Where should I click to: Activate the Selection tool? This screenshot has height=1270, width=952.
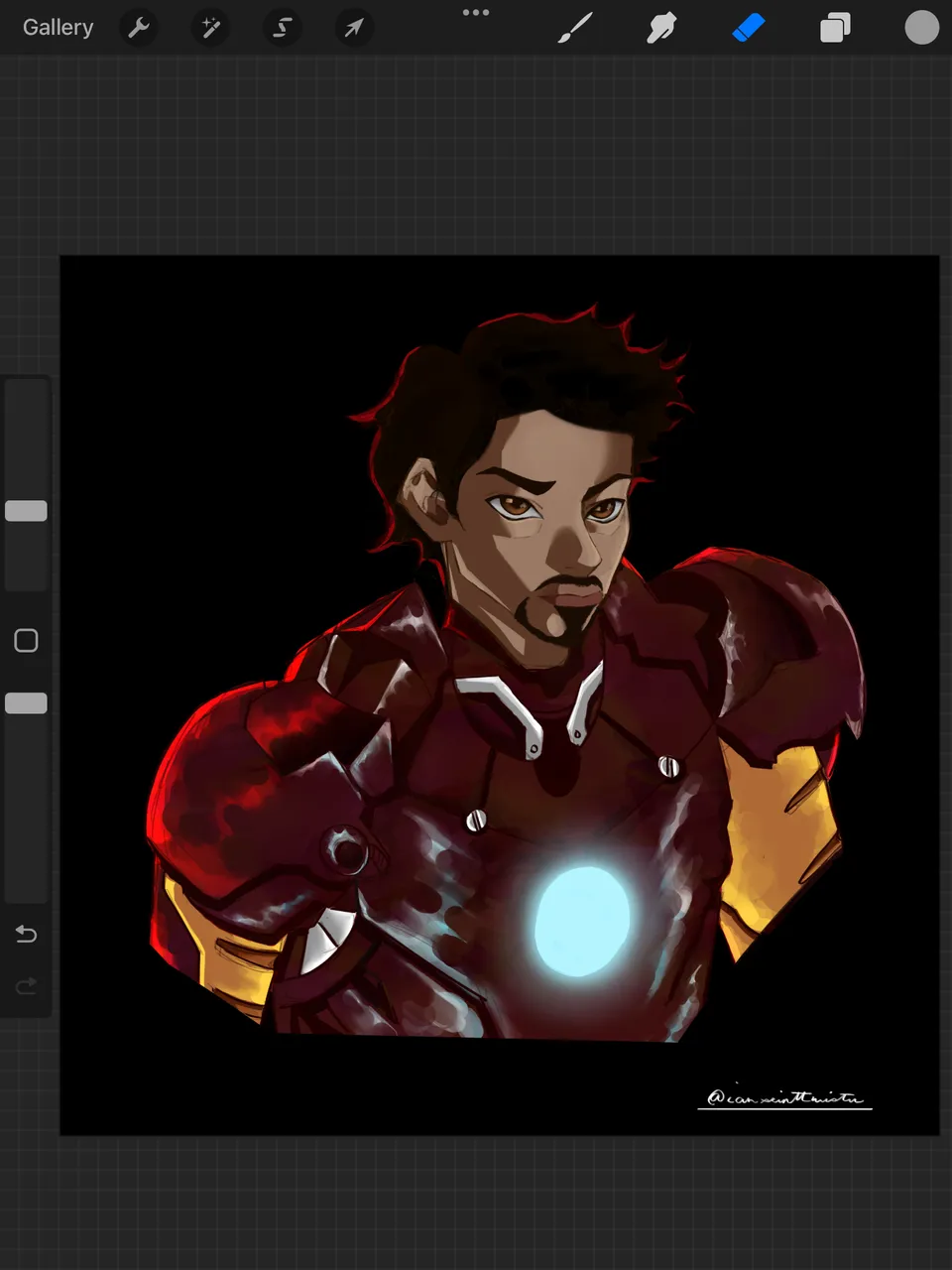283,28
